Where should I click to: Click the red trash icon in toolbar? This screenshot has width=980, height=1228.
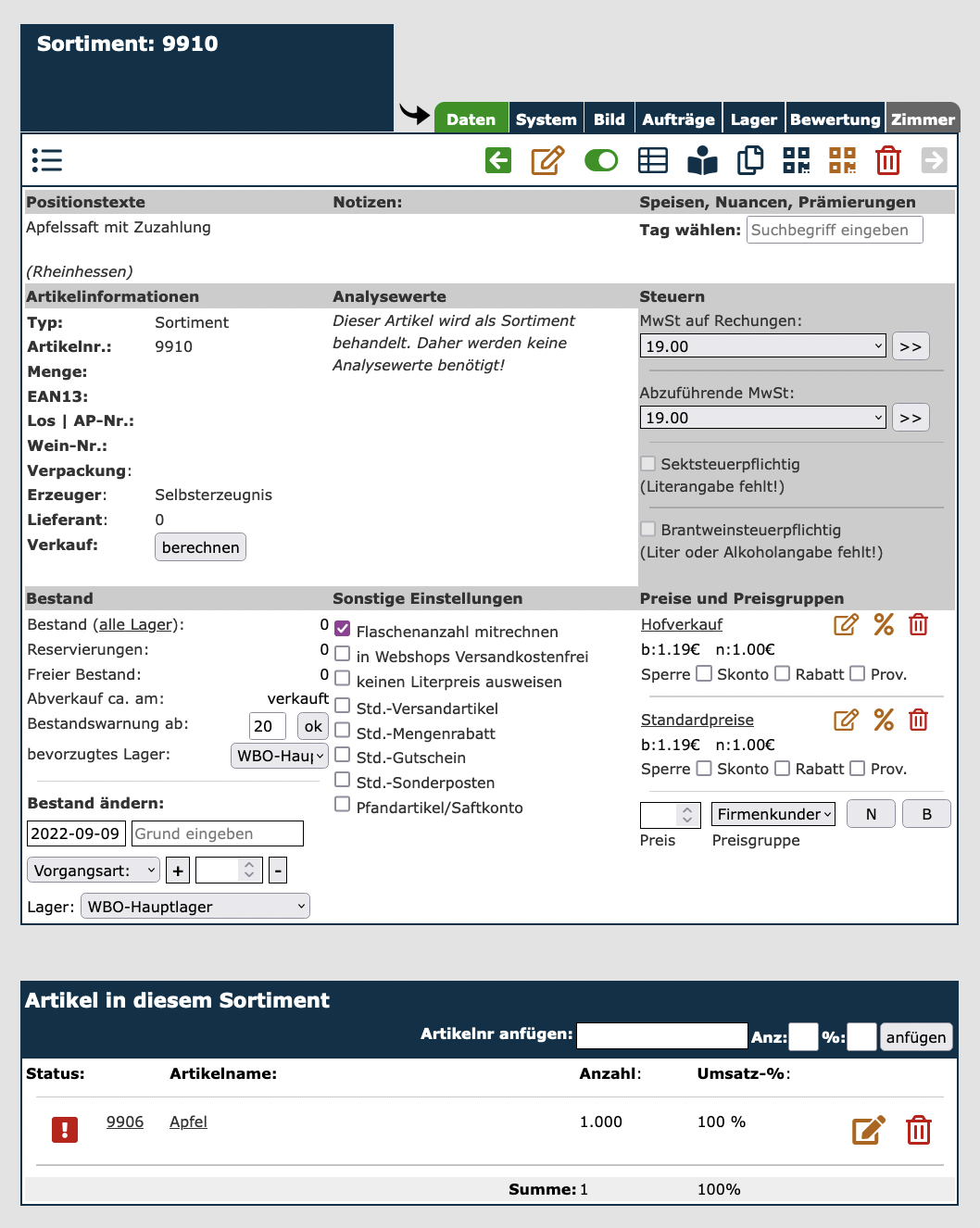click(x=887, y=160)
